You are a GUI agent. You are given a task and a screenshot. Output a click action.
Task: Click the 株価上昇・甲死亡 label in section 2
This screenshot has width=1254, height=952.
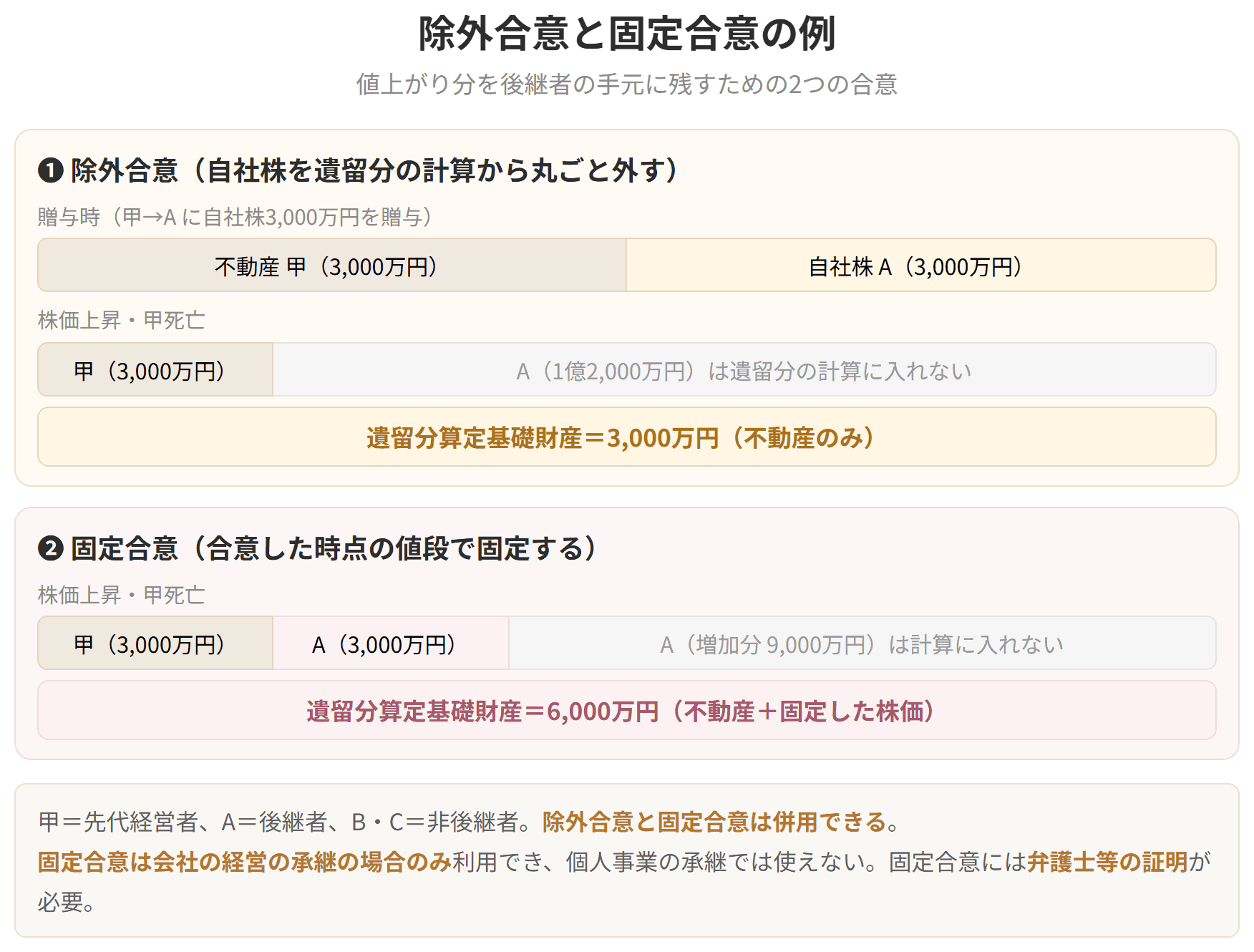point(122,595)
